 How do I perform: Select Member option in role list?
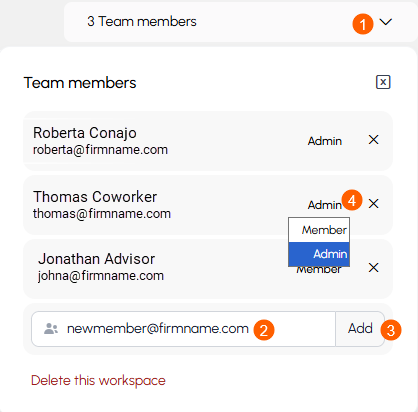pos(319,230)
